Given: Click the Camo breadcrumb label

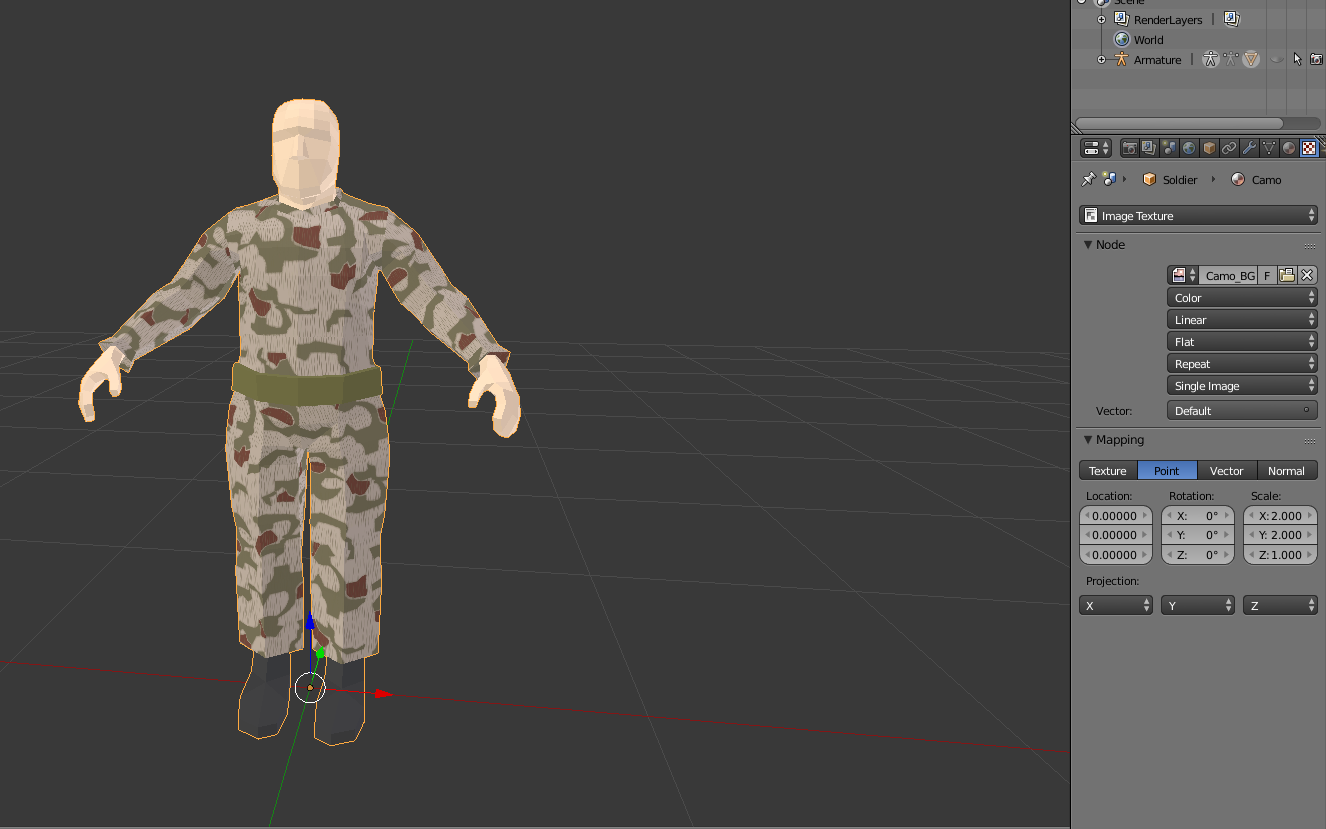Looking at the screenshot, I should pos(1266,180).
